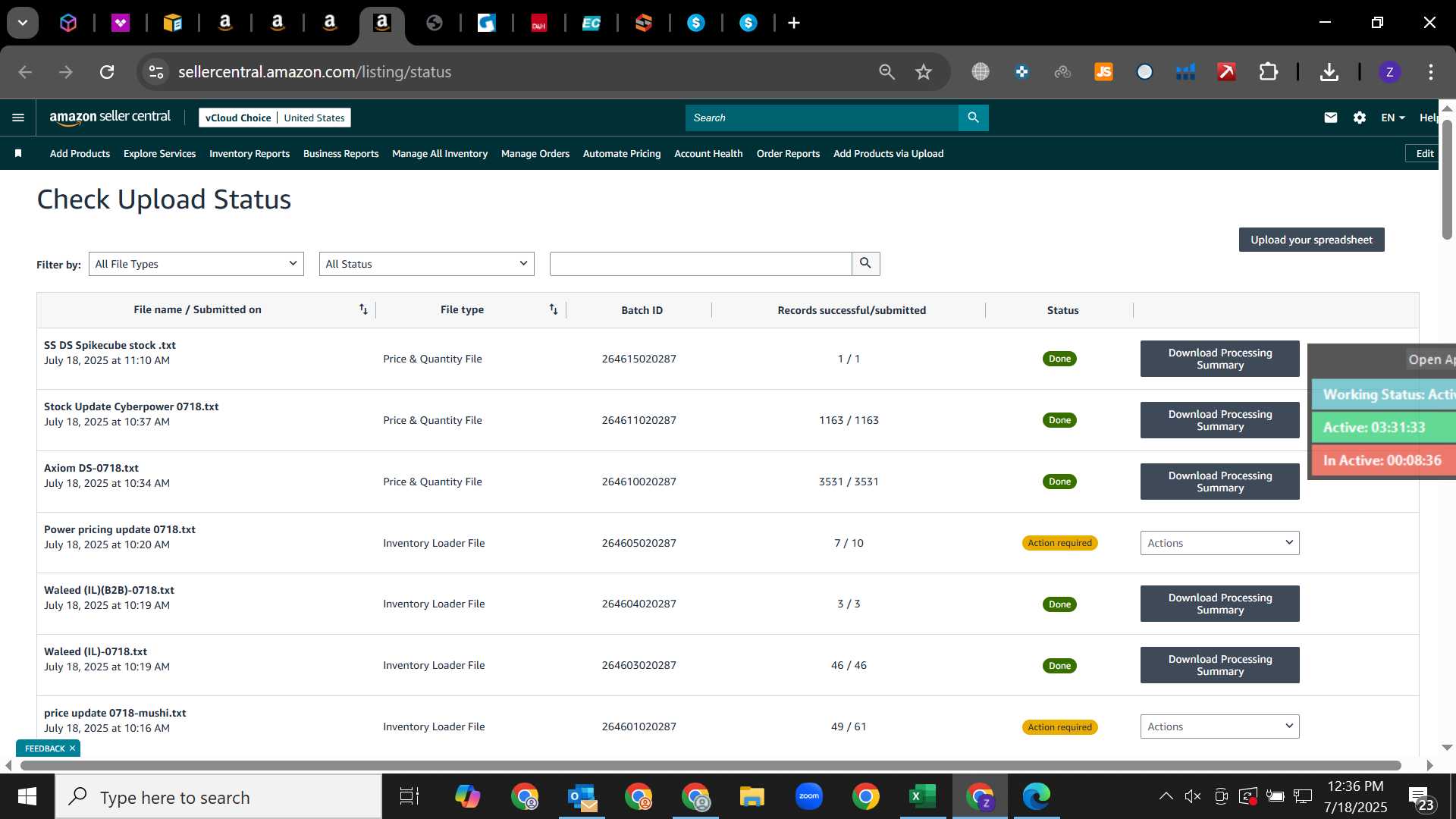Click the JS extension icon

coord(1103,72)
